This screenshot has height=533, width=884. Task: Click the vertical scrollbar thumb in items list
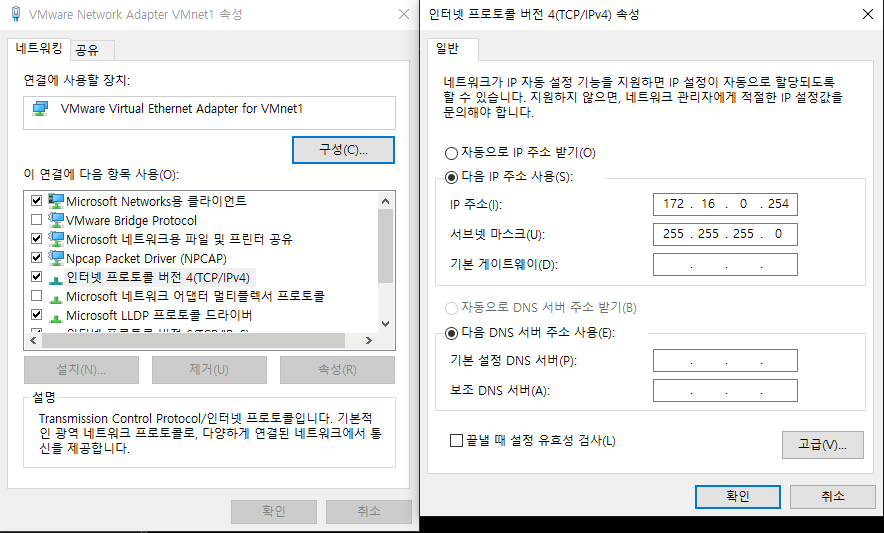(x=386, y=246)
